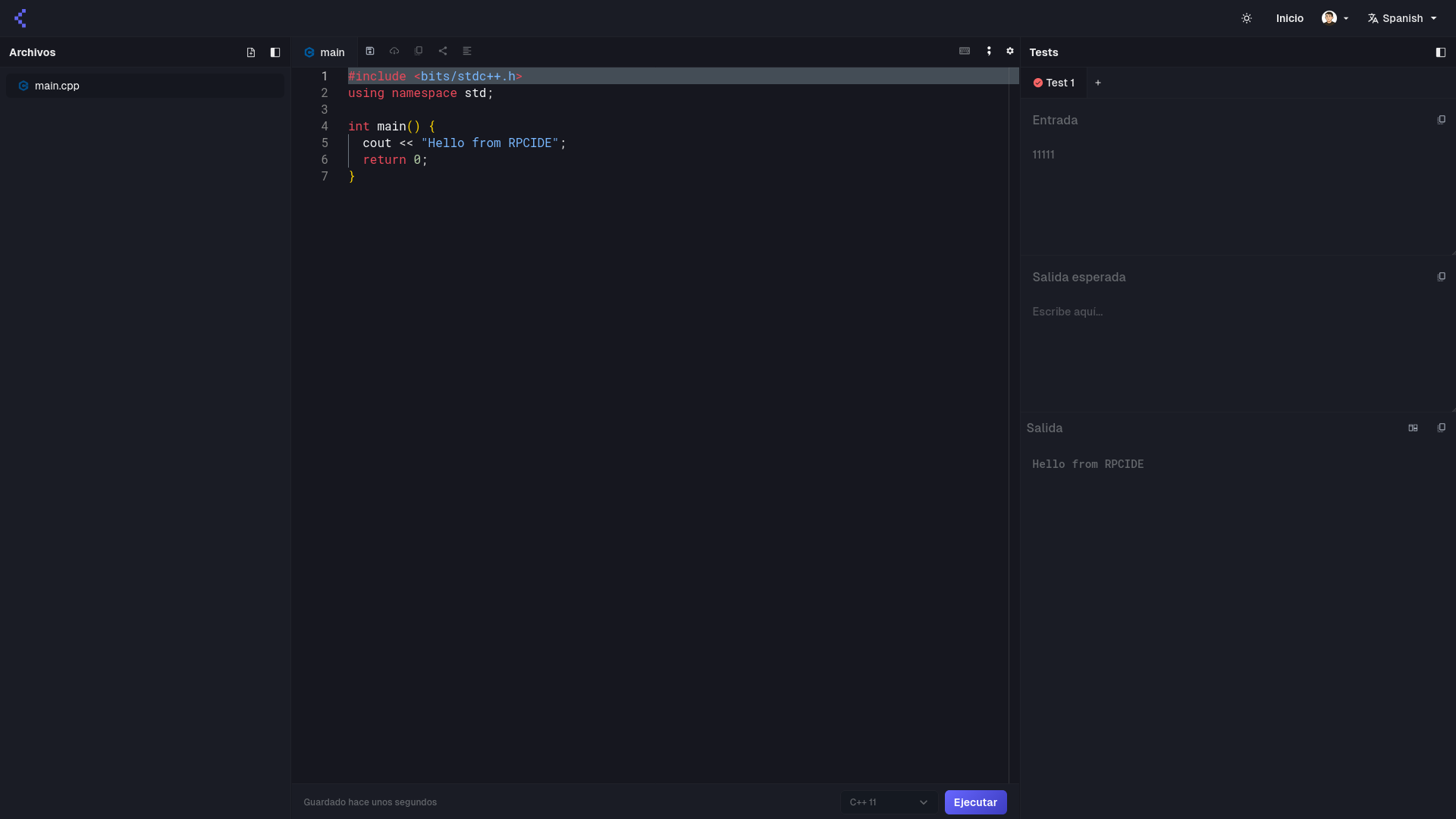
Task: Copy the Entrada input text
Action: coord(1442,120)
